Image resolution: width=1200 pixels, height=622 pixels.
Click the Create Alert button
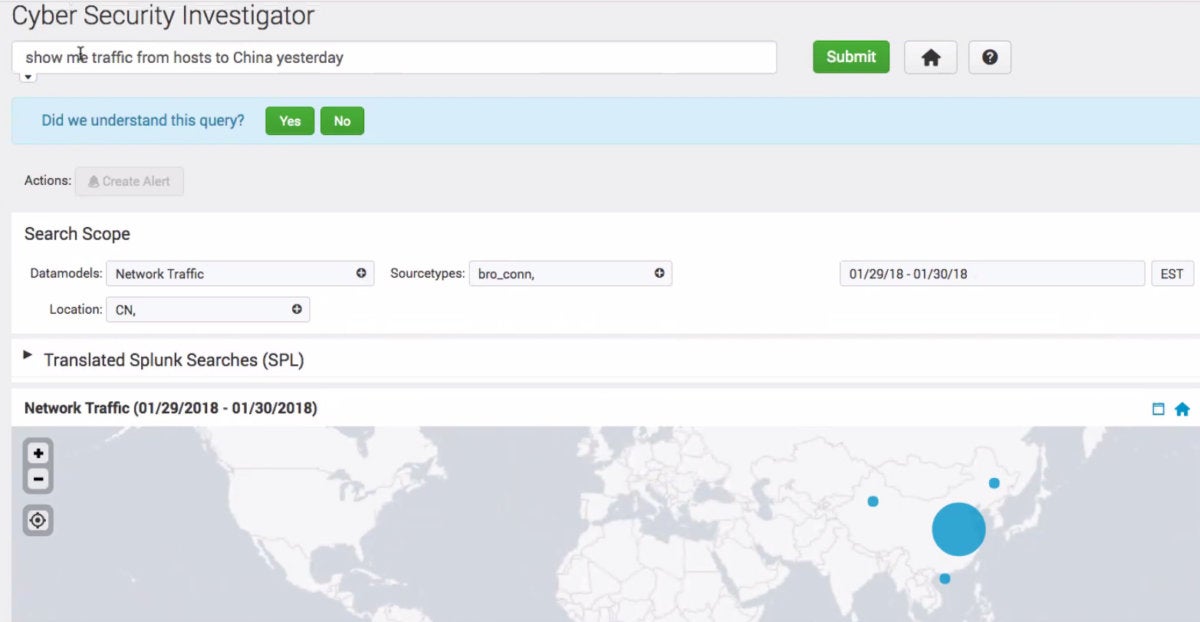tap(129, 181)
